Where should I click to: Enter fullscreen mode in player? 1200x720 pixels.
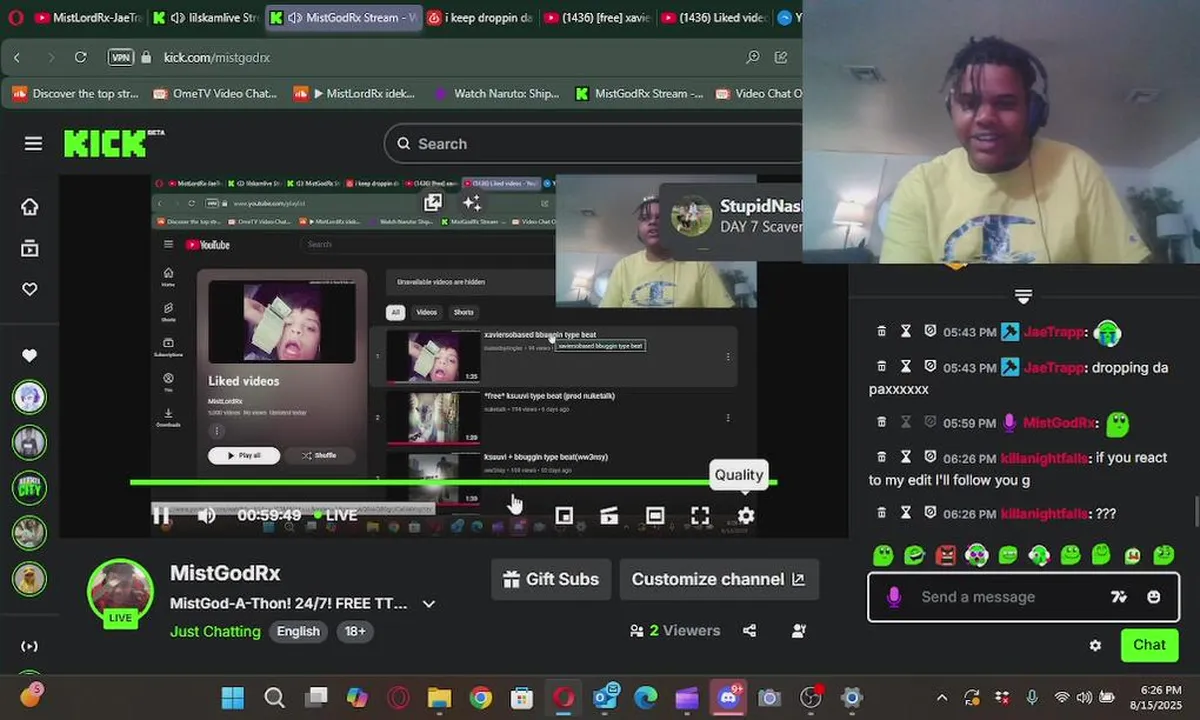[700, 516]
